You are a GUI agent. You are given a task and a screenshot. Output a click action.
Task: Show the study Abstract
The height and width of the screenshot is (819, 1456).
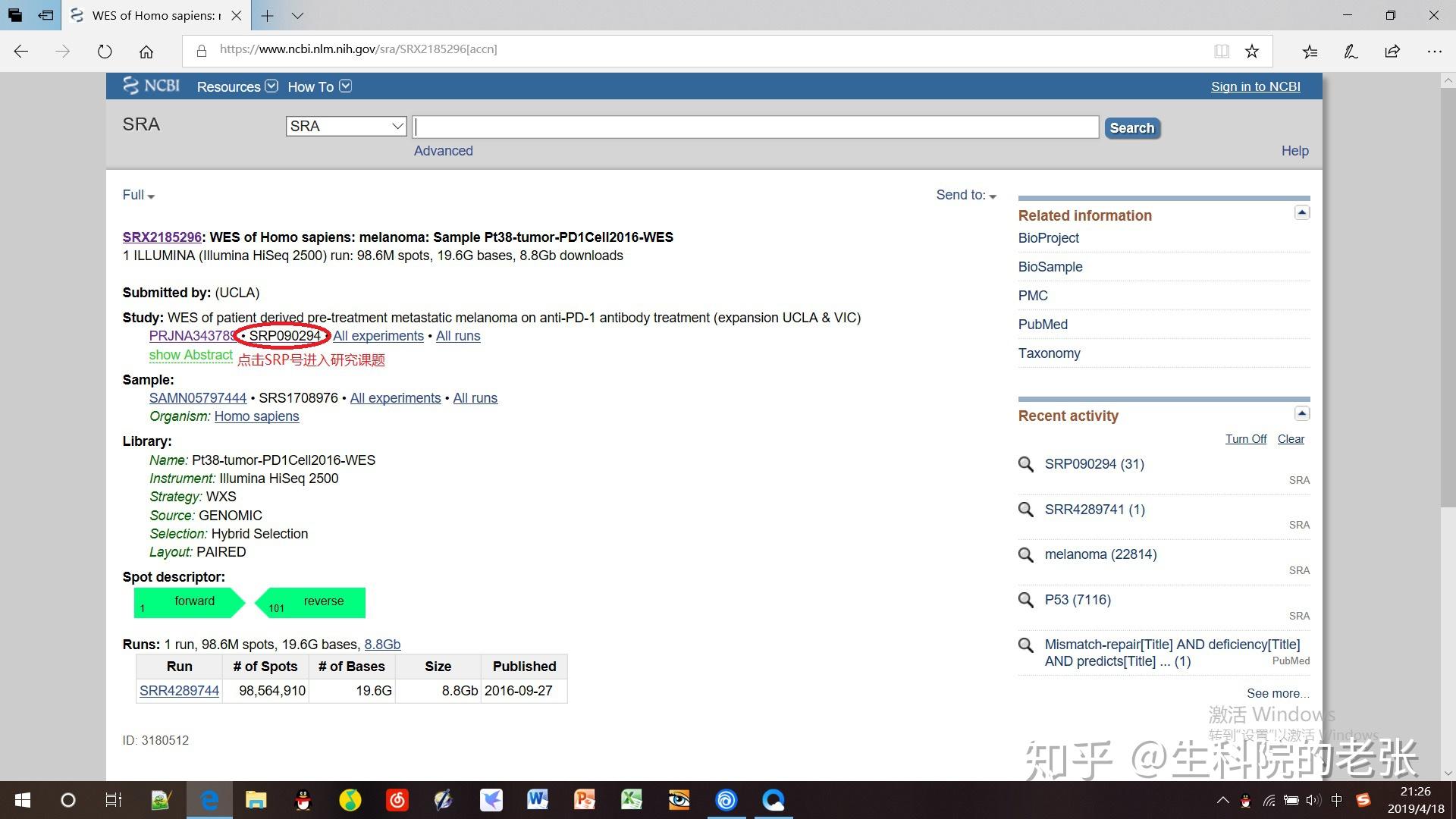click(190, 355)
